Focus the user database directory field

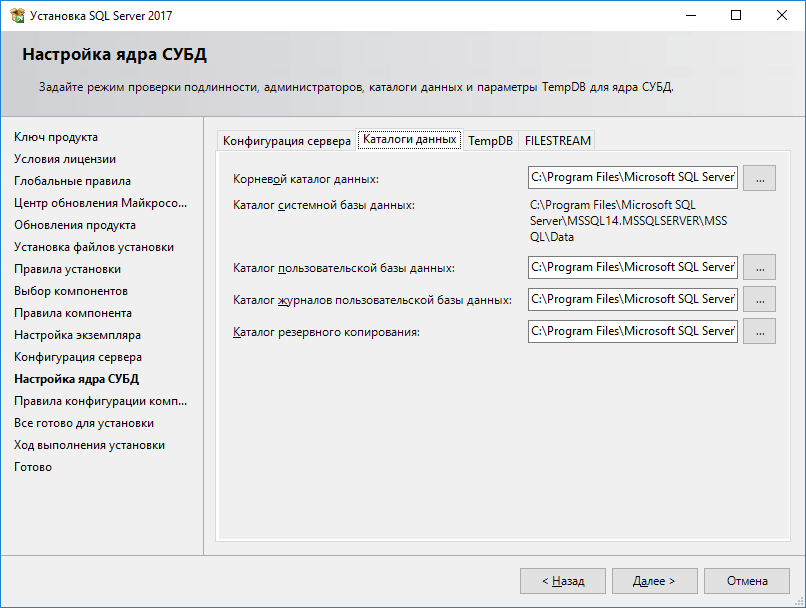pos(632,267)
